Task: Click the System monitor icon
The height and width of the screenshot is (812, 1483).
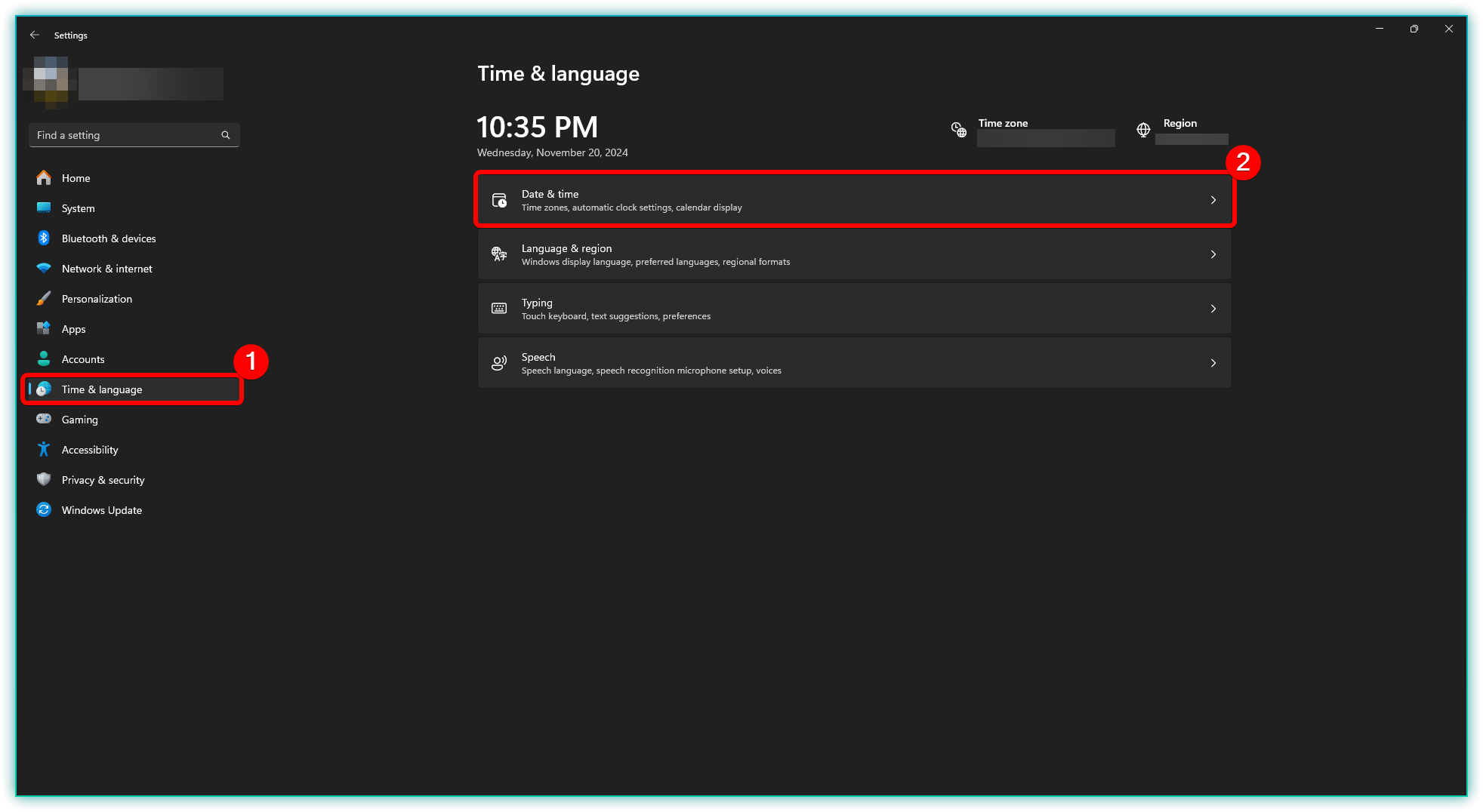Action: tap(44, 208)
